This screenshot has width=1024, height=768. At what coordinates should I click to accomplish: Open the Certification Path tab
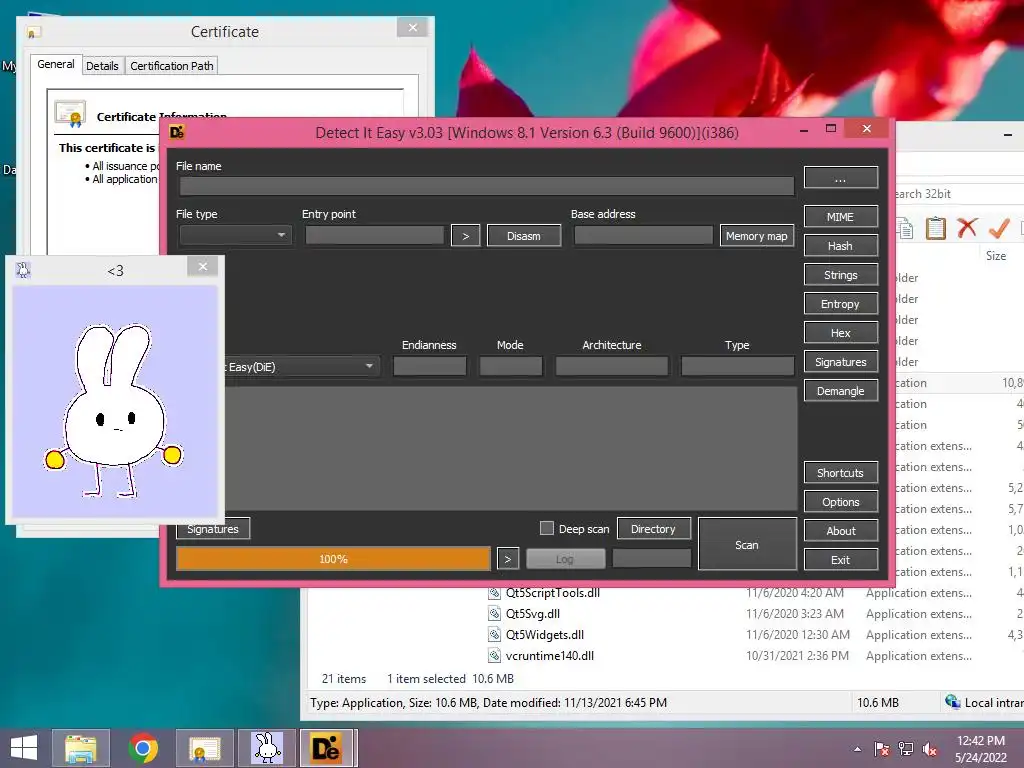[172, 66]
